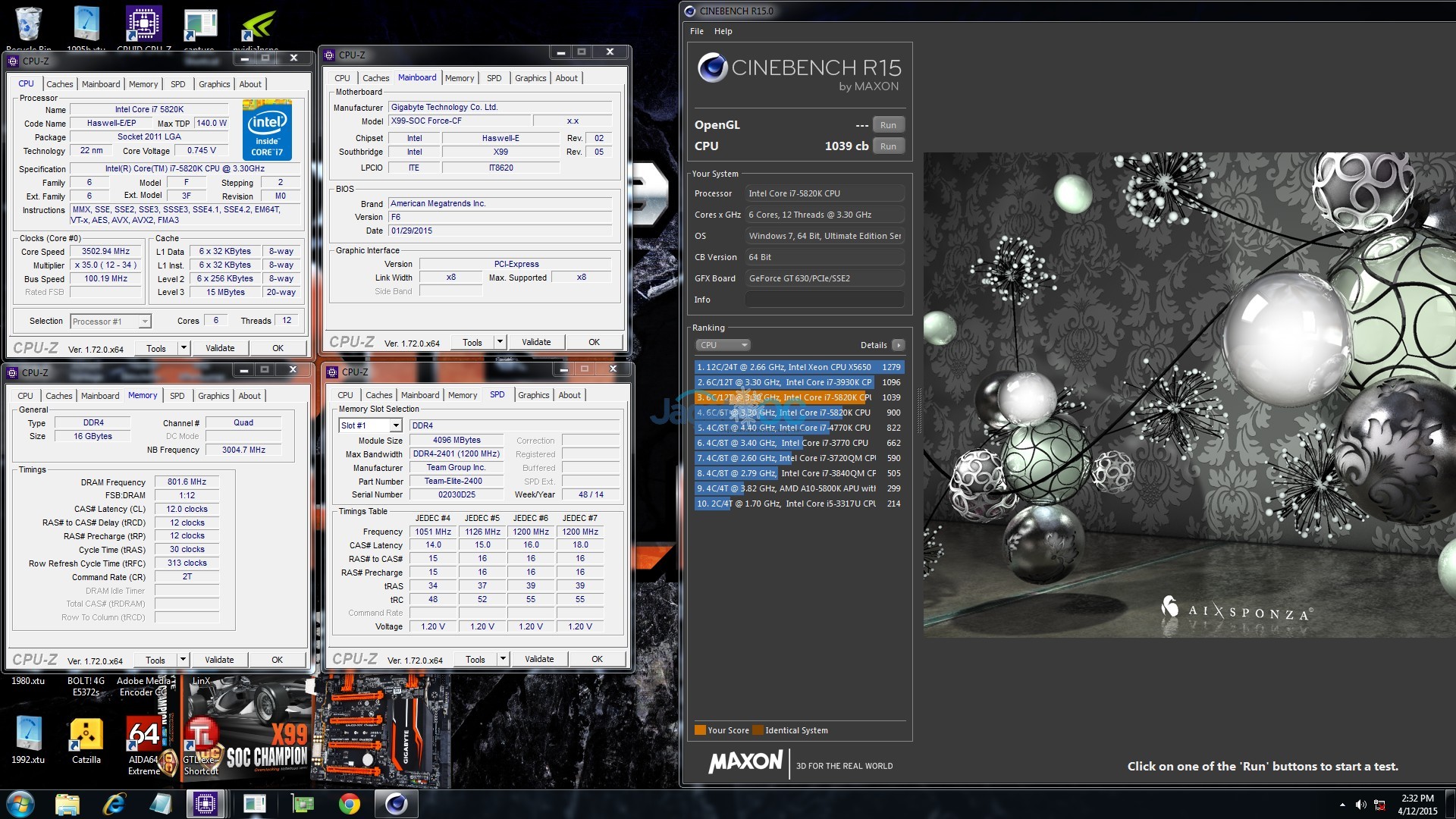
Task: Open Windows Start button
Action: click(x=20, y=804)
